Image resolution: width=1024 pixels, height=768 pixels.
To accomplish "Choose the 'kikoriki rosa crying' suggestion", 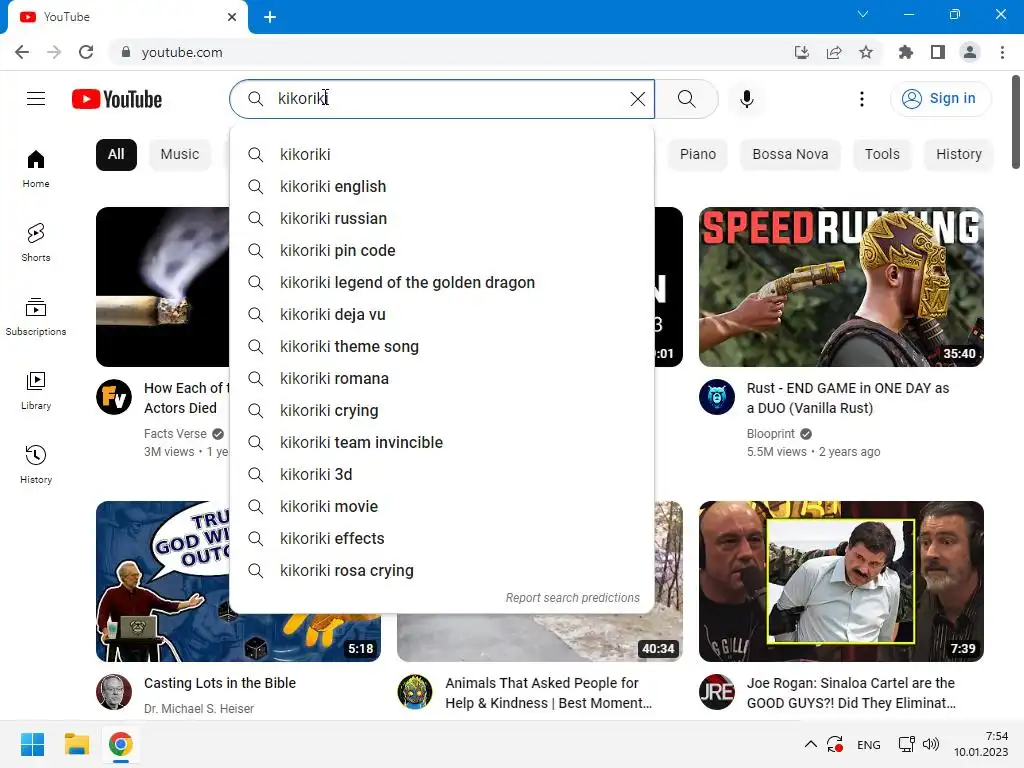I will (x=442, y=570).
